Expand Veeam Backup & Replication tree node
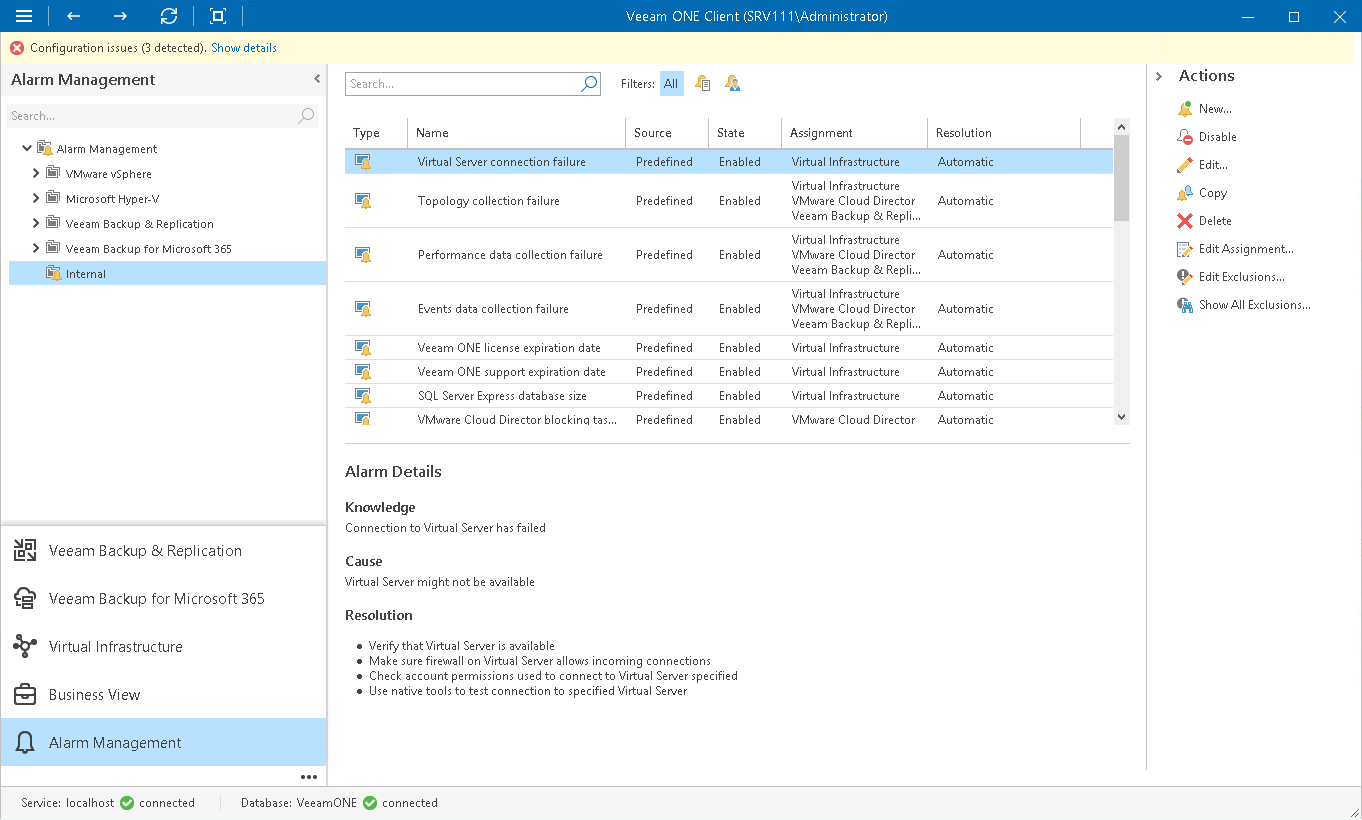 click(x=36, y=224)
